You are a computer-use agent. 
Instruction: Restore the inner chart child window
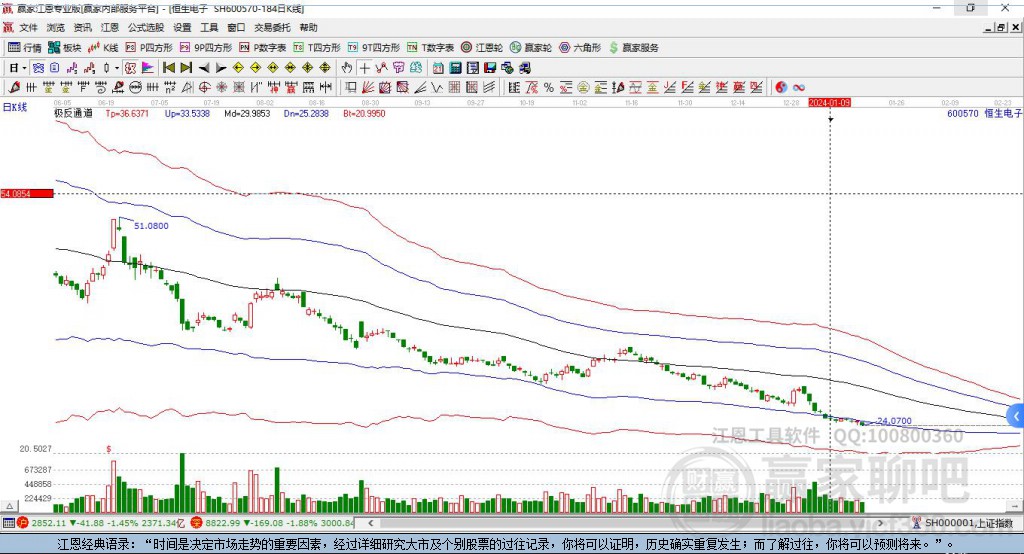click(1001, 27)
